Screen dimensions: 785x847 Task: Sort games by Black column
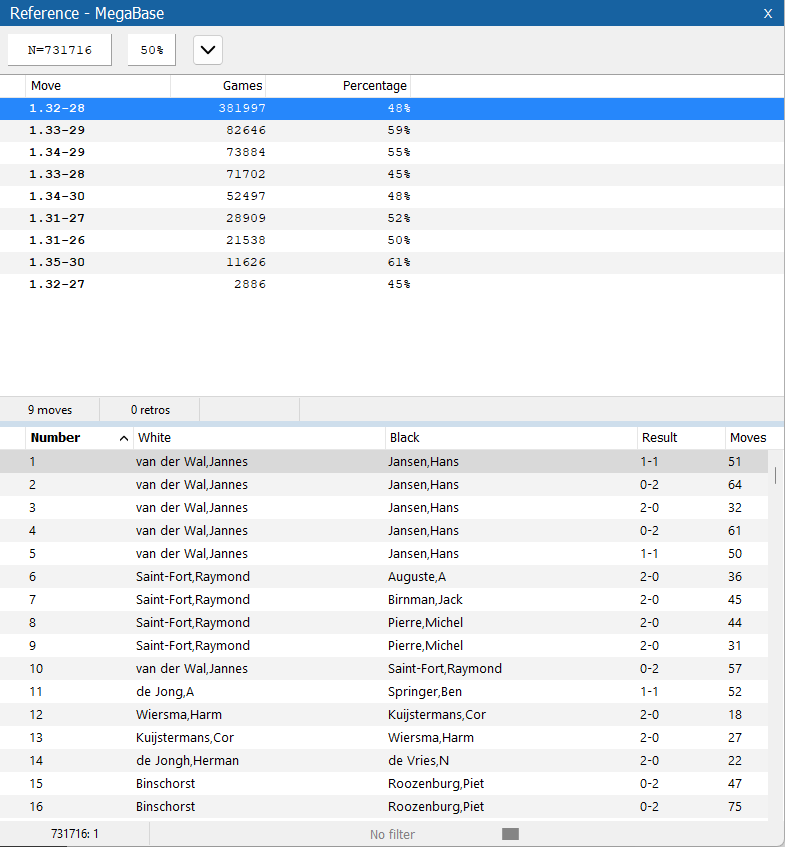pyautogui.click(x=511, y=438)
